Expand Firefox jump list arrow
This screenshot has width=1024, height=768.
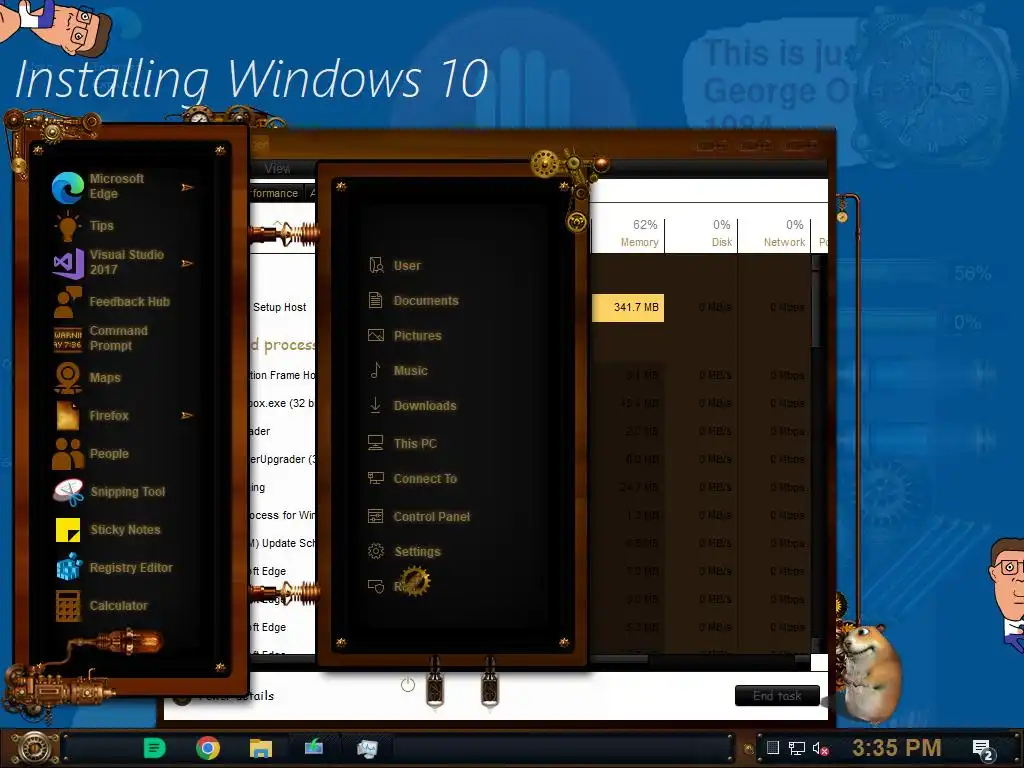pos(187,415)
